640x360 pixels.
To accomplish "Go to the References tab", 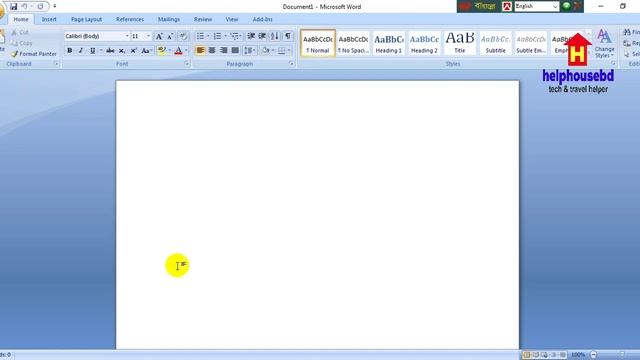I will (x=130, y=19).
